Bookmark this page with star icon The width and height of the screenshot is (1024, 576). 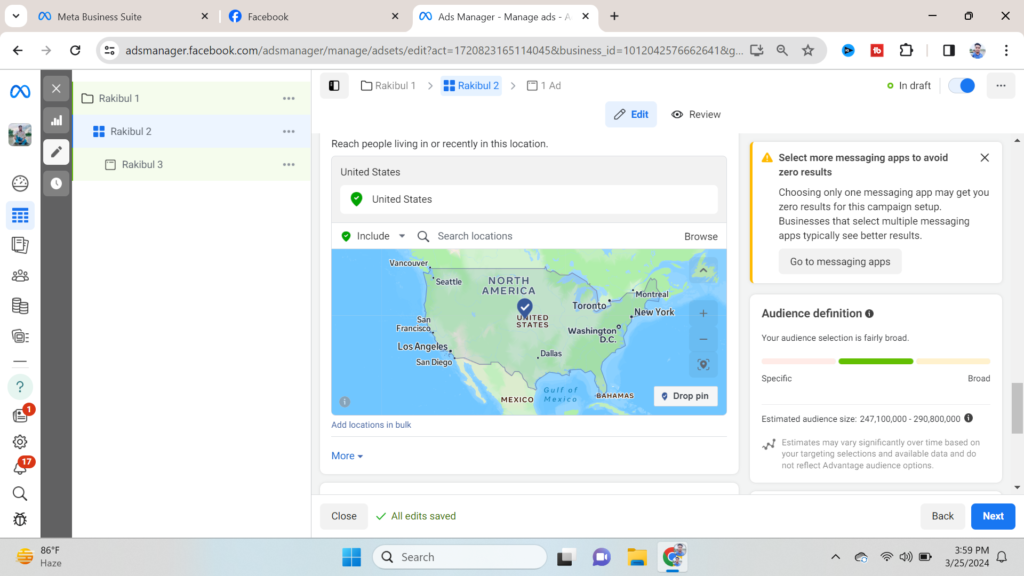[808, 50]
